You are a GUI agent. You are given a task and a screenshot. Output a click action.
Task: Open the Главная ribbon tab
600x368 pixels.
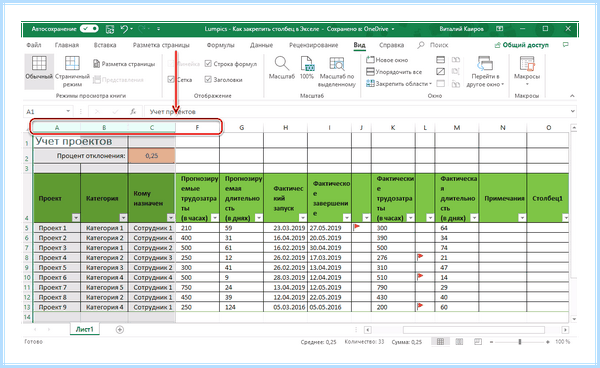pos(67,45)
